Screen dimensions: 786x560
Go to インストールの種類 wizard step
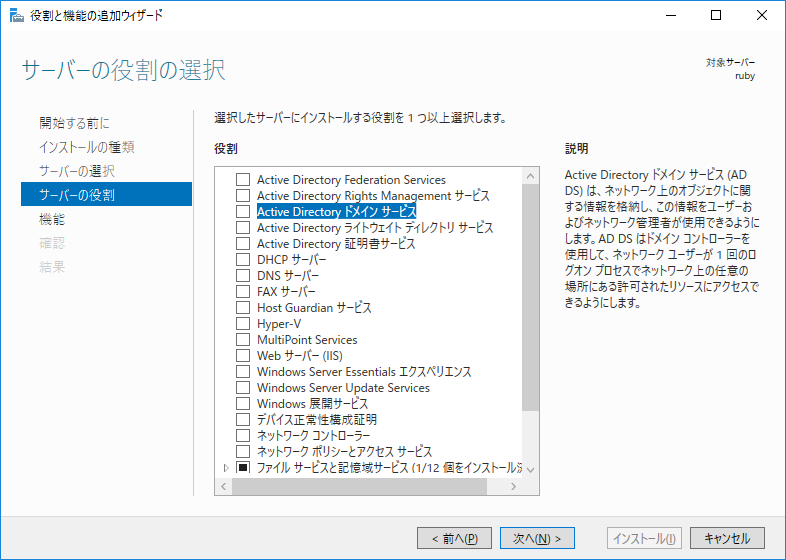(x=87, y=147)
